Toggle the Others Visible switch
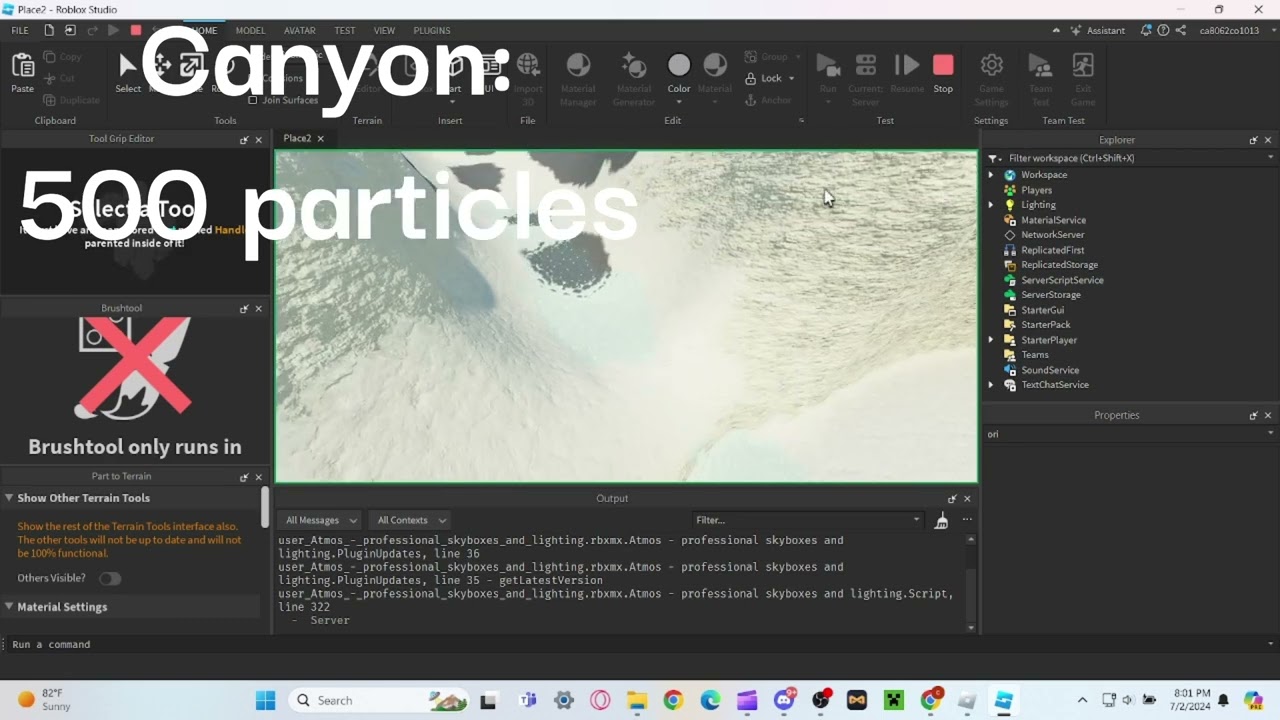 pos(109,578)
